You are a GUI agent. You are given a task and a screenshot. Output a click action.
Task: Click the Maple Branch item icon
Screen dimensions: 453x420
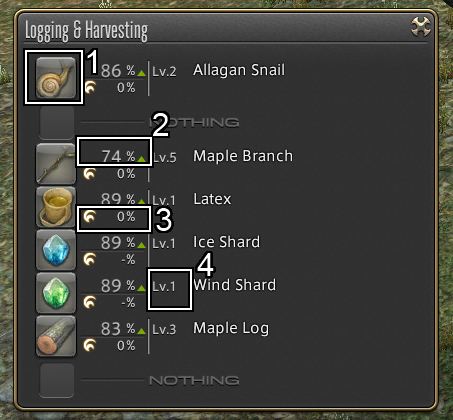click(56, 164)
